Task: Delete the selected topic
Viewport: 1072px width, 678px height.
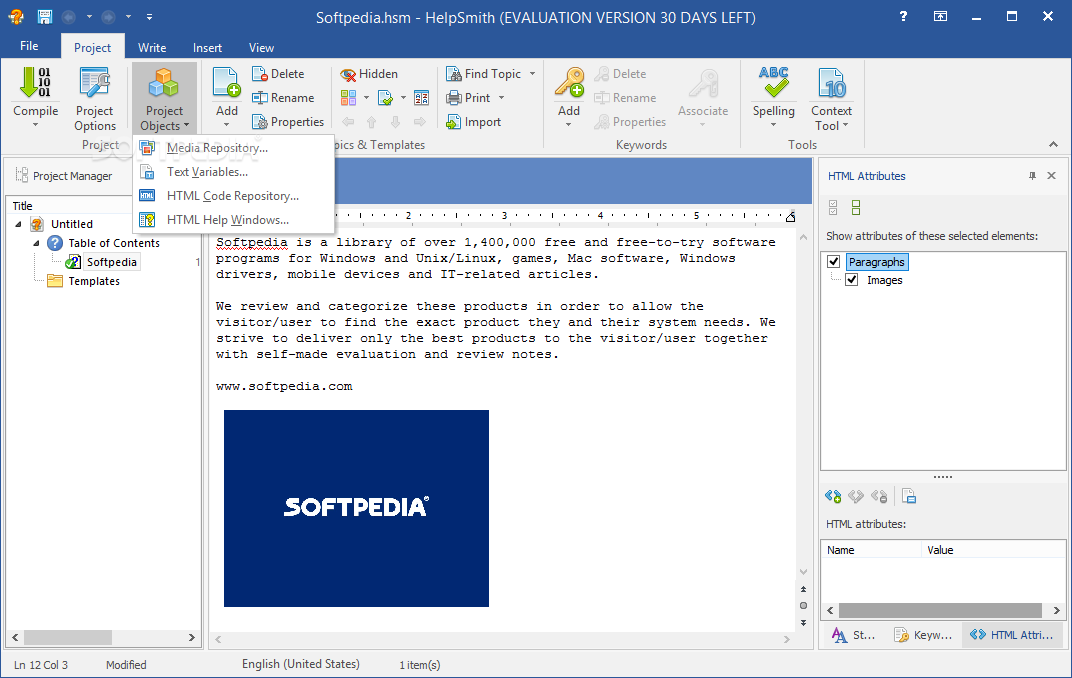Action: [278, 74]
